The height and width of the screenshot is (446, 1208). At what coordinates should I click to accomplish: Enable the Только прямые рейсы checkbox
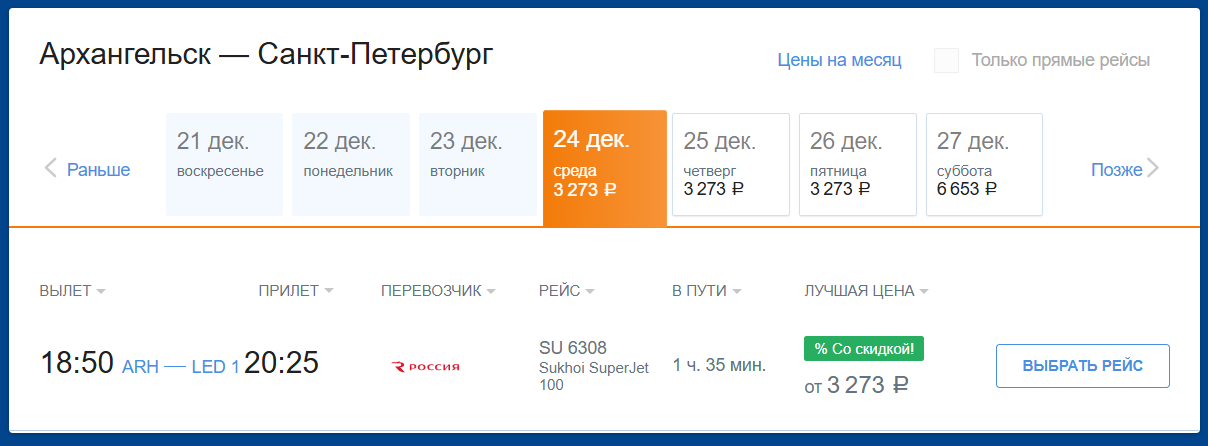point(946,60)
